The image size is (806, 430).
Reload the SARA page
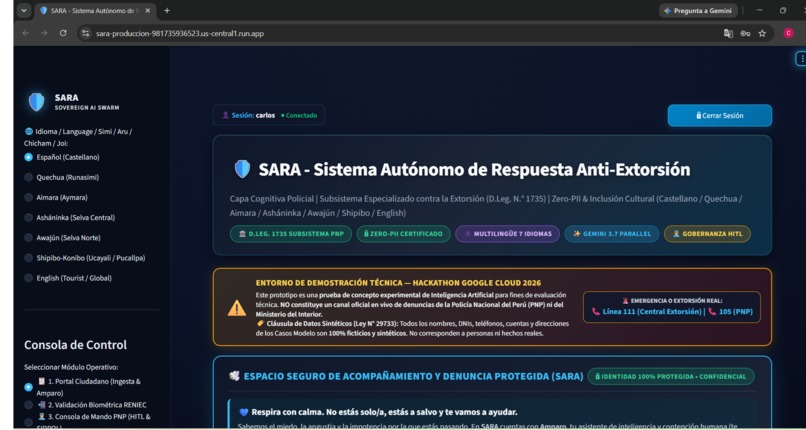point(63,33)
